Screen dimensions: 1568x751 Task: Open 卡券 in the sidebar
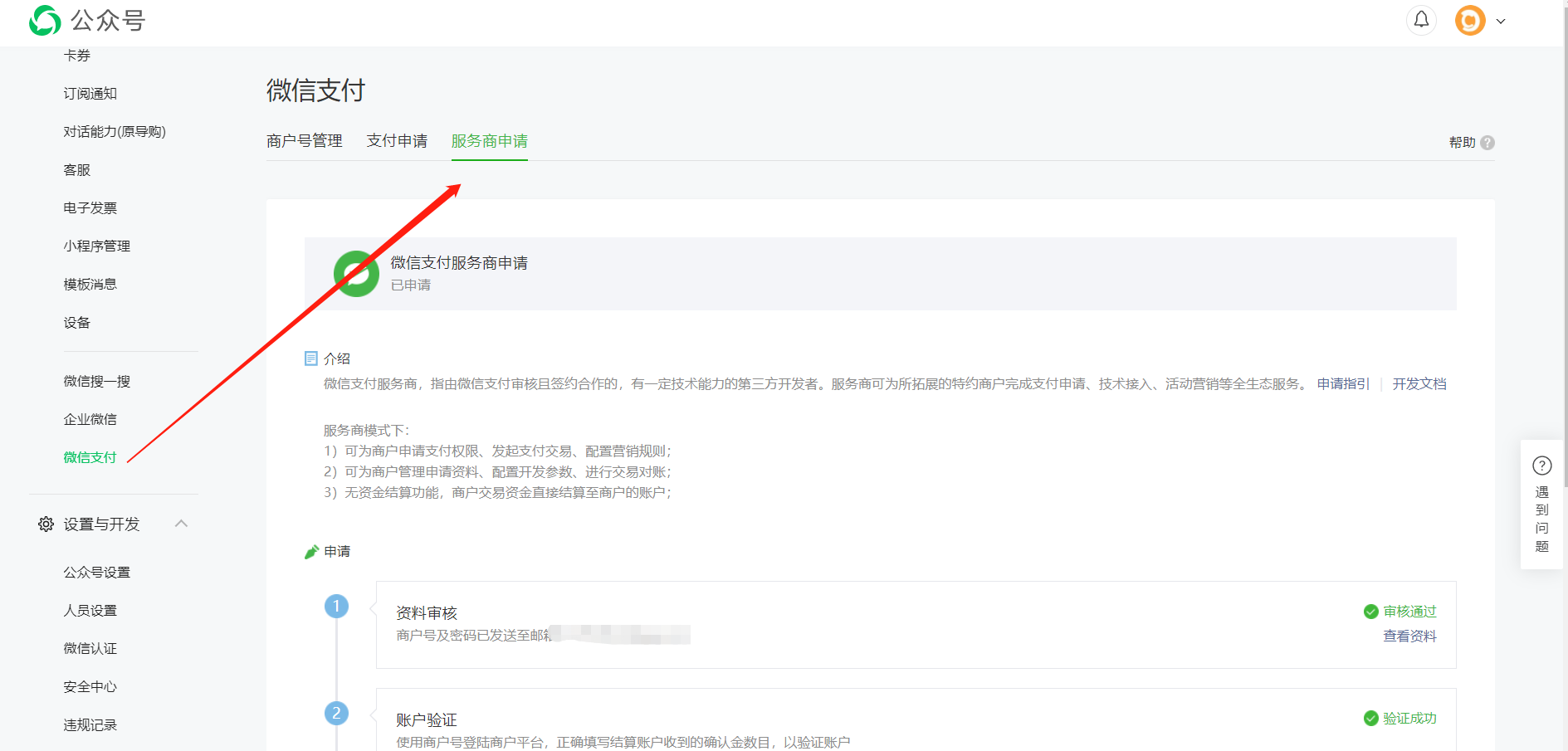77,56
